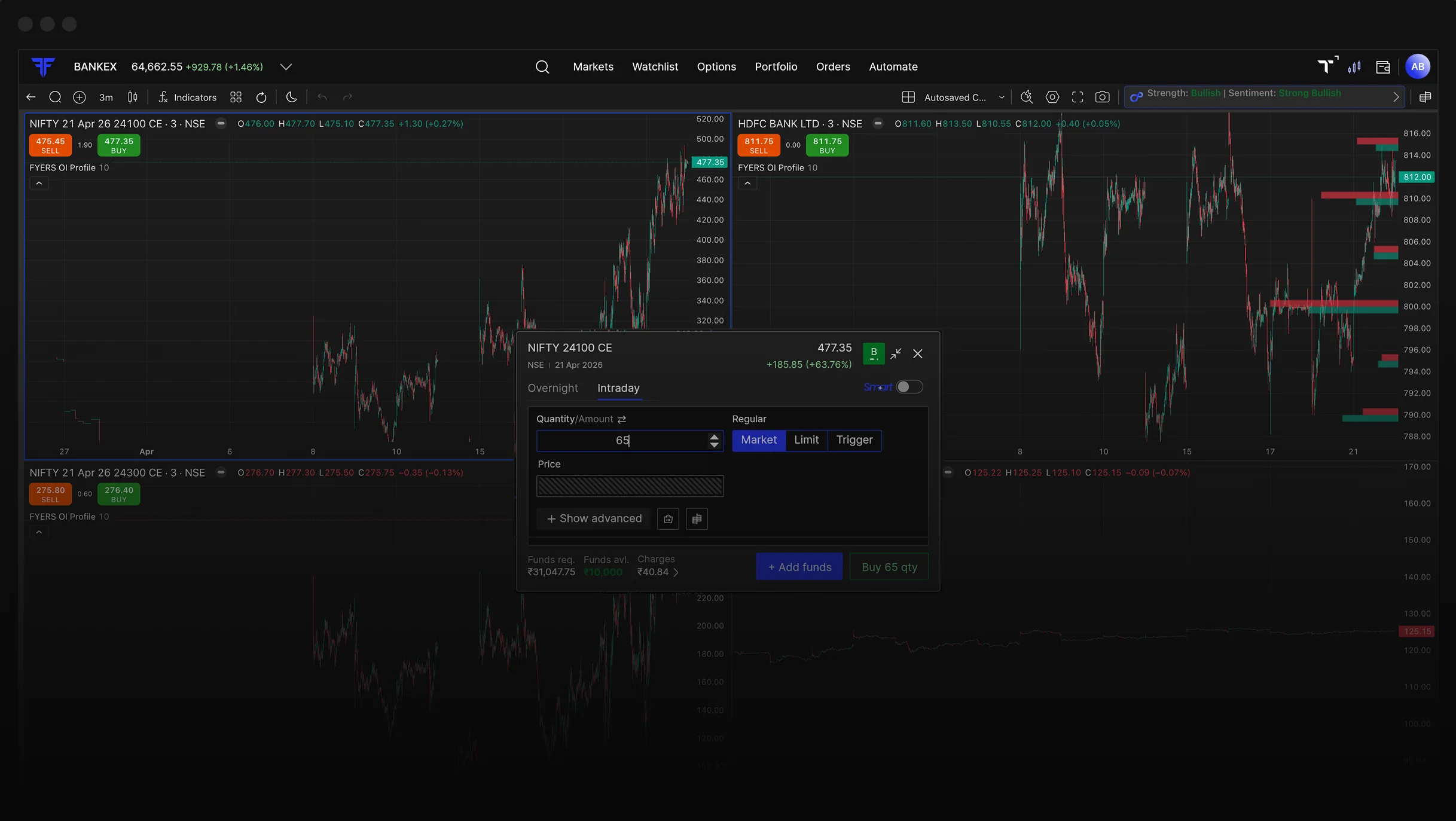Select Trigger order type
This screenshot has width=1456, height=821.
[854, 440]
